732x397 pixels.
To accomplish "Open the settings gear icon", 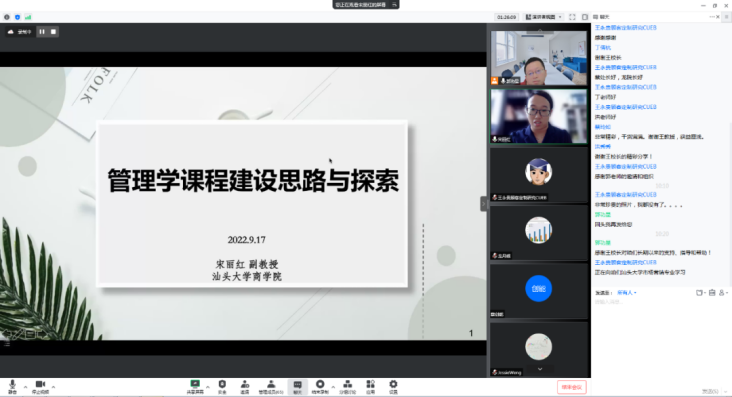I will [x=393, y=386].
